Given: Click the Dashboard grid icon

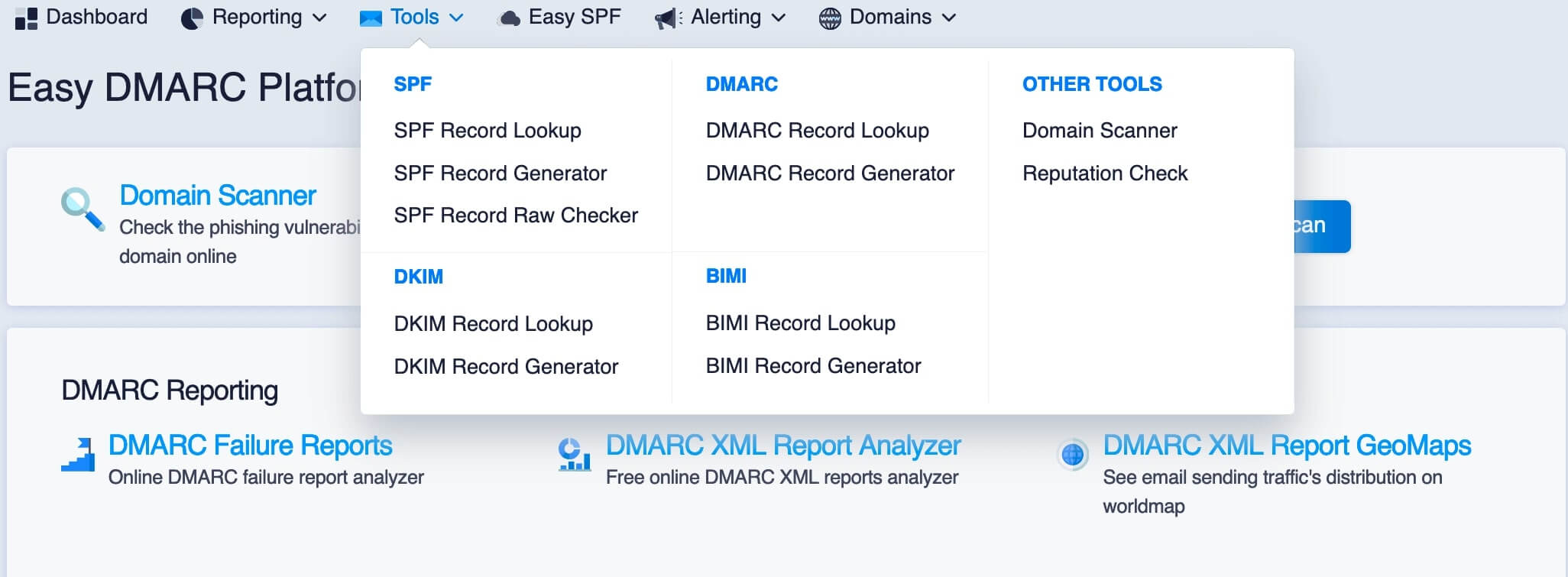Looking at the screenshot, I should click(x=26, y=18).
